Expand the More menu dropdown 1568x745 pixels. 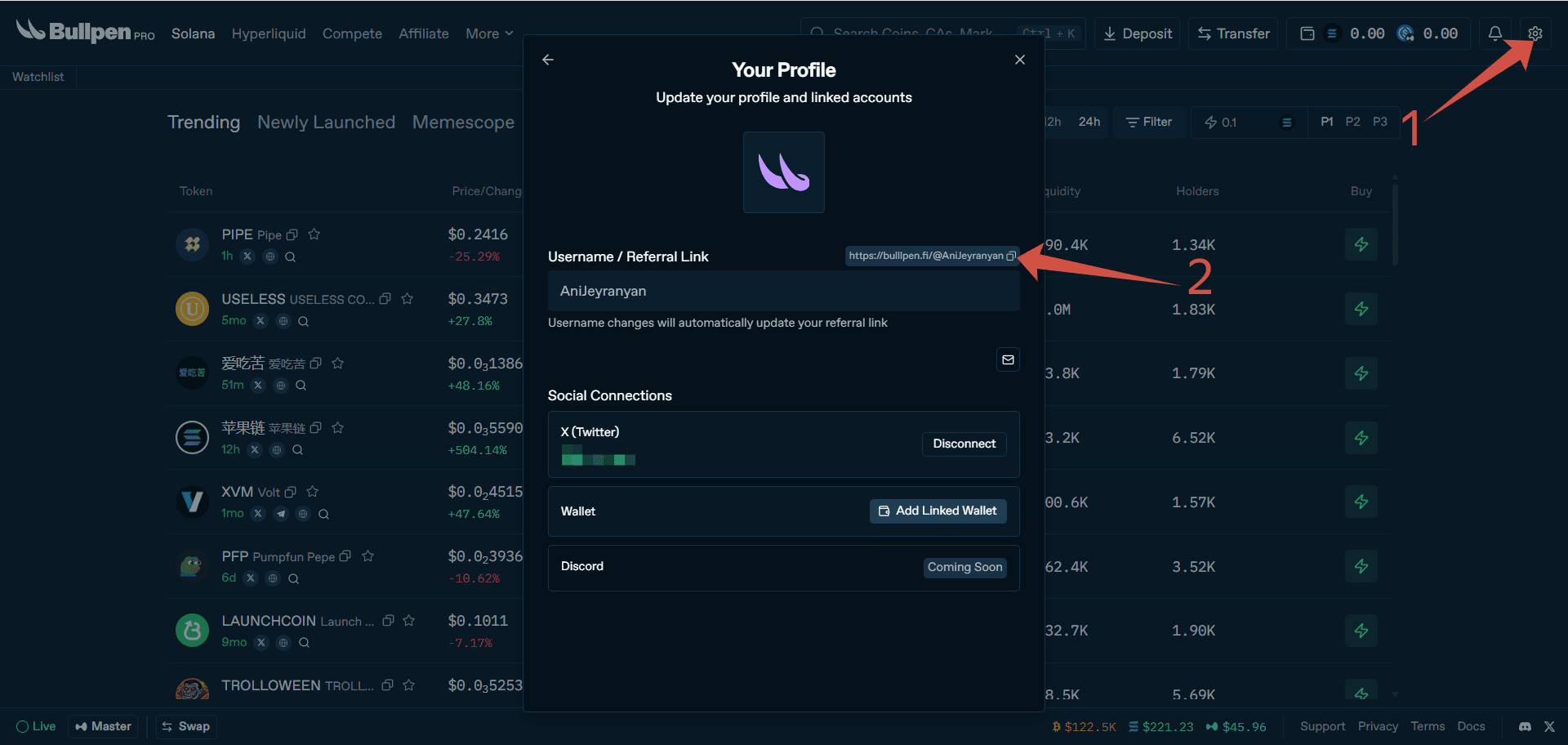tap(489, 33)
